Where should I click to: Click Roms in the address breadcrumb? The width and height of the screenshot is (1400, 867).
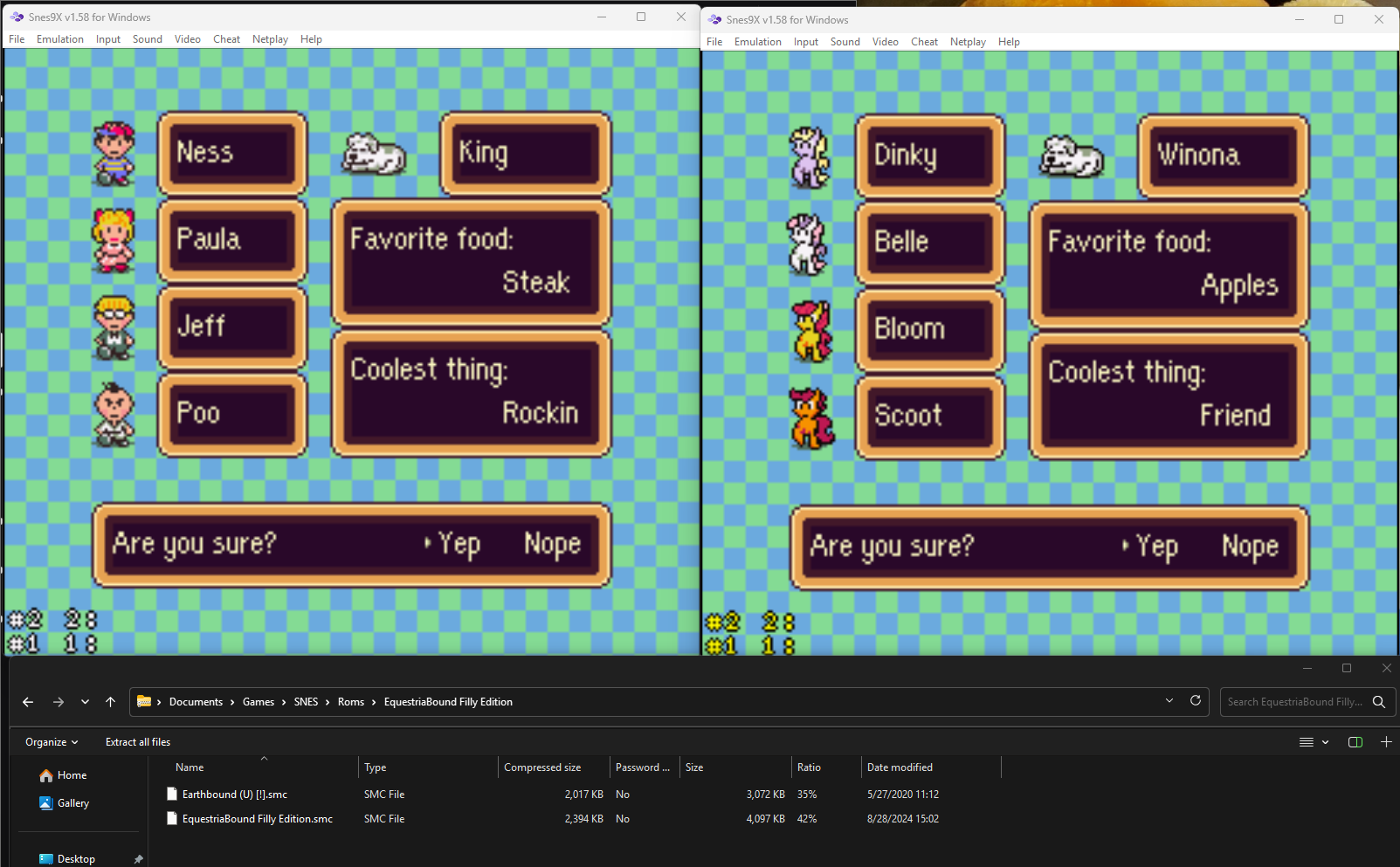coord(351,702)
